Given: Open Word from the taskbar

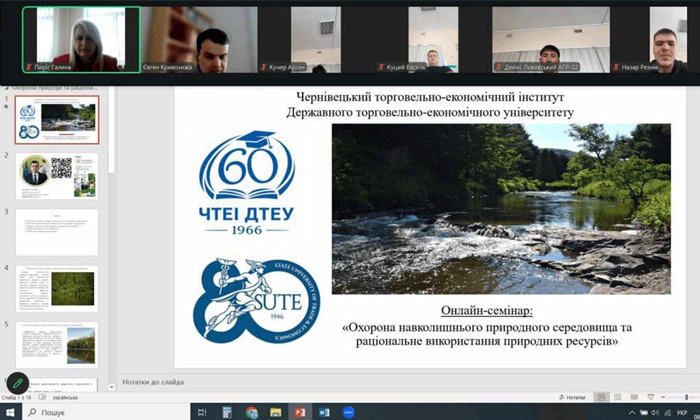Looking at the screenshot, I should coord(324,412).
